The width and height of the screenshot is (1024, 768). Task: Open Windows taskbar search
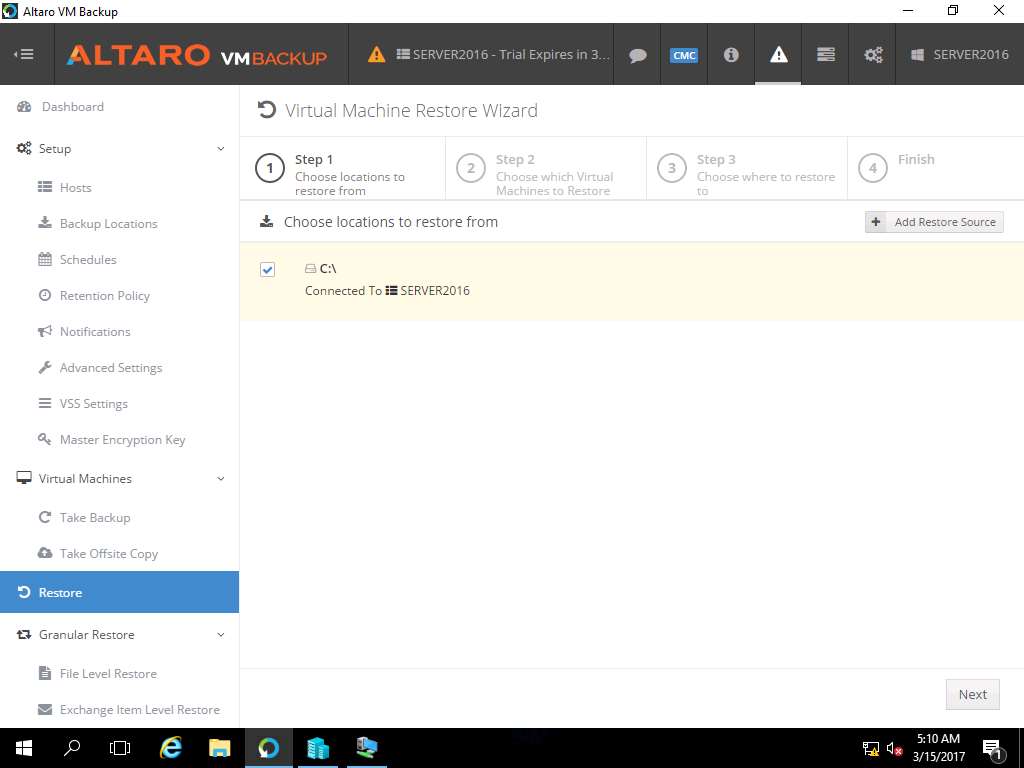pos(72,748)
